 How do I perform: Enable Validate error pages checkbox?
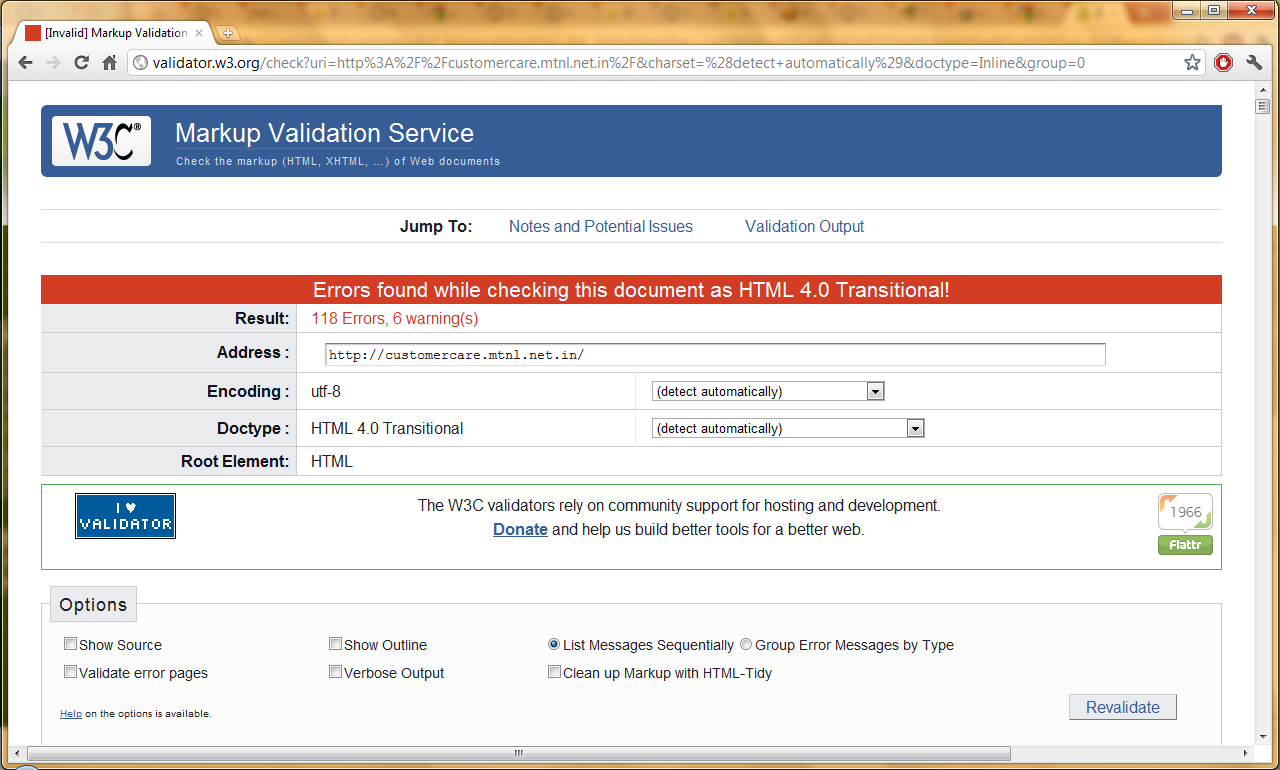[71, 672]
